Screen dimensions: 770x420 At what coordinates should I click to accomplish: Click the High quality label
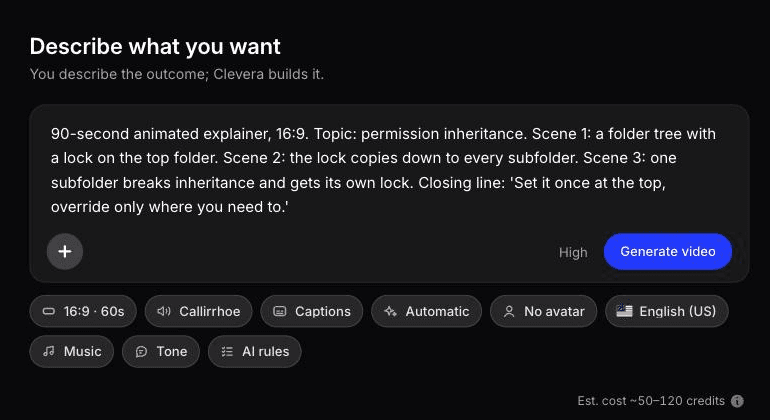point(573,252)
